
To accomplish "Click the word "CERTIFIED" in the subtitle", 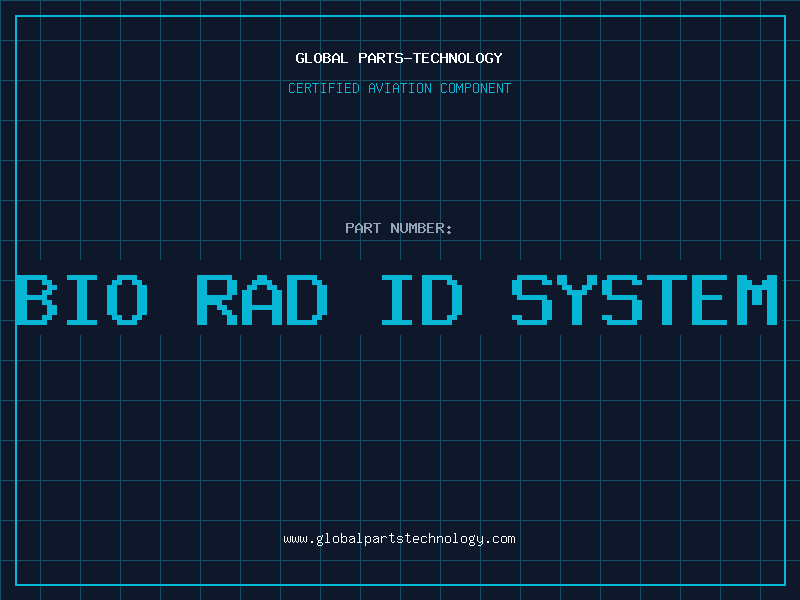I will 323,88.
